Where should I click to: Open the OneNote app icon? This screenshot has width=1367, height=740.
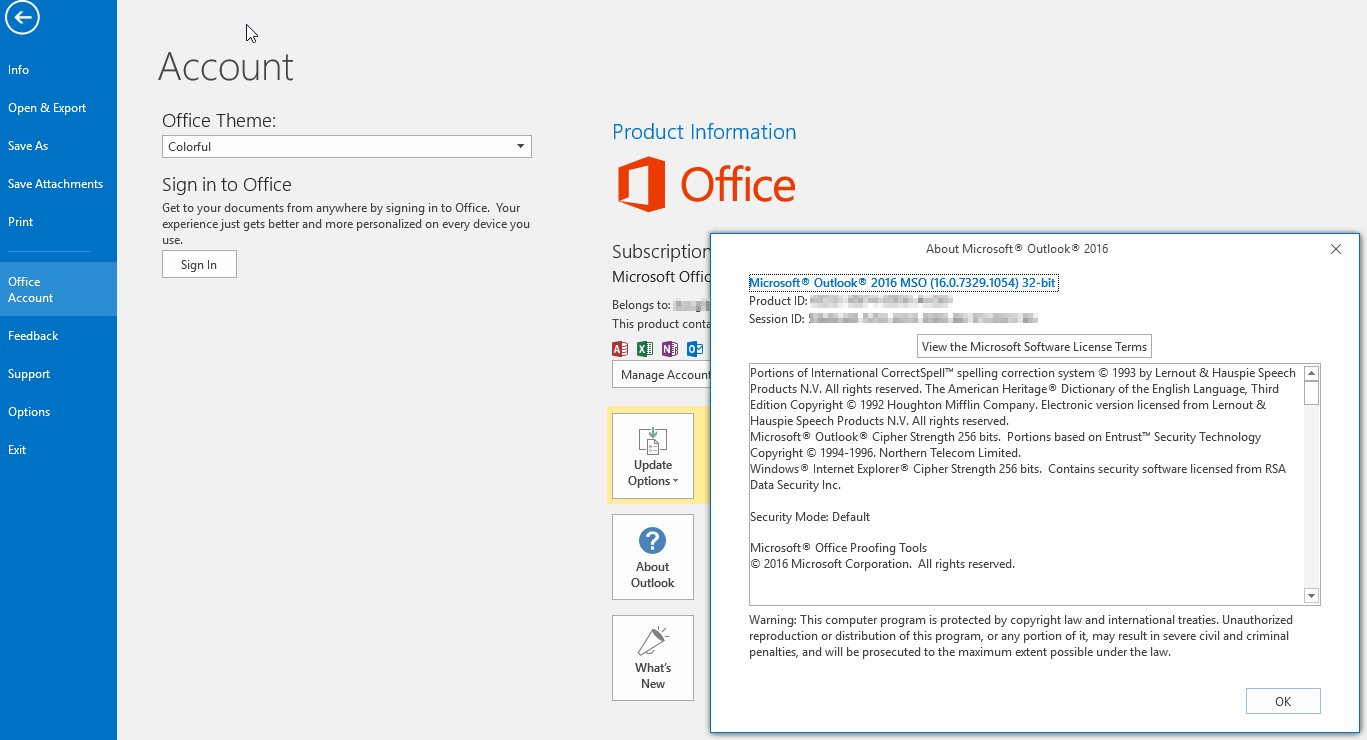coord(669,348)
